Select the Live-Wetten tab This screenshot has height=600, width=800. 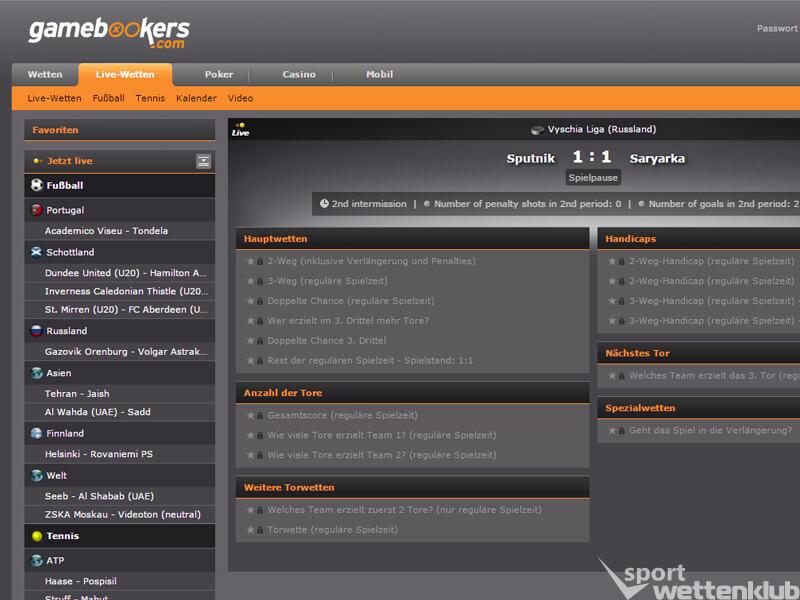(125, 74)
